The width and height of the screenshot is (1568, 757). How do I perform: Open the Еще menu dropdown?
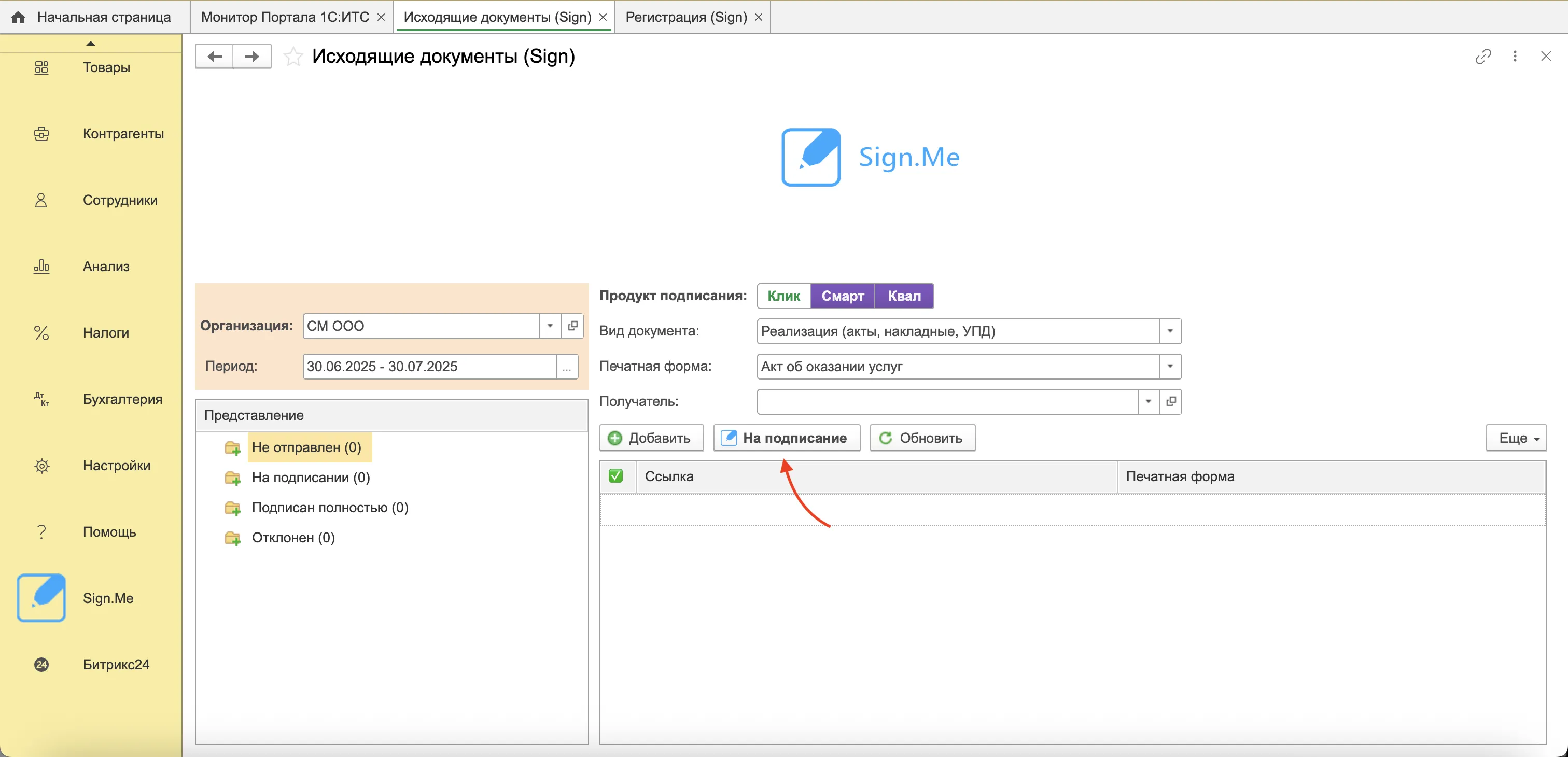coord(1516,438)
